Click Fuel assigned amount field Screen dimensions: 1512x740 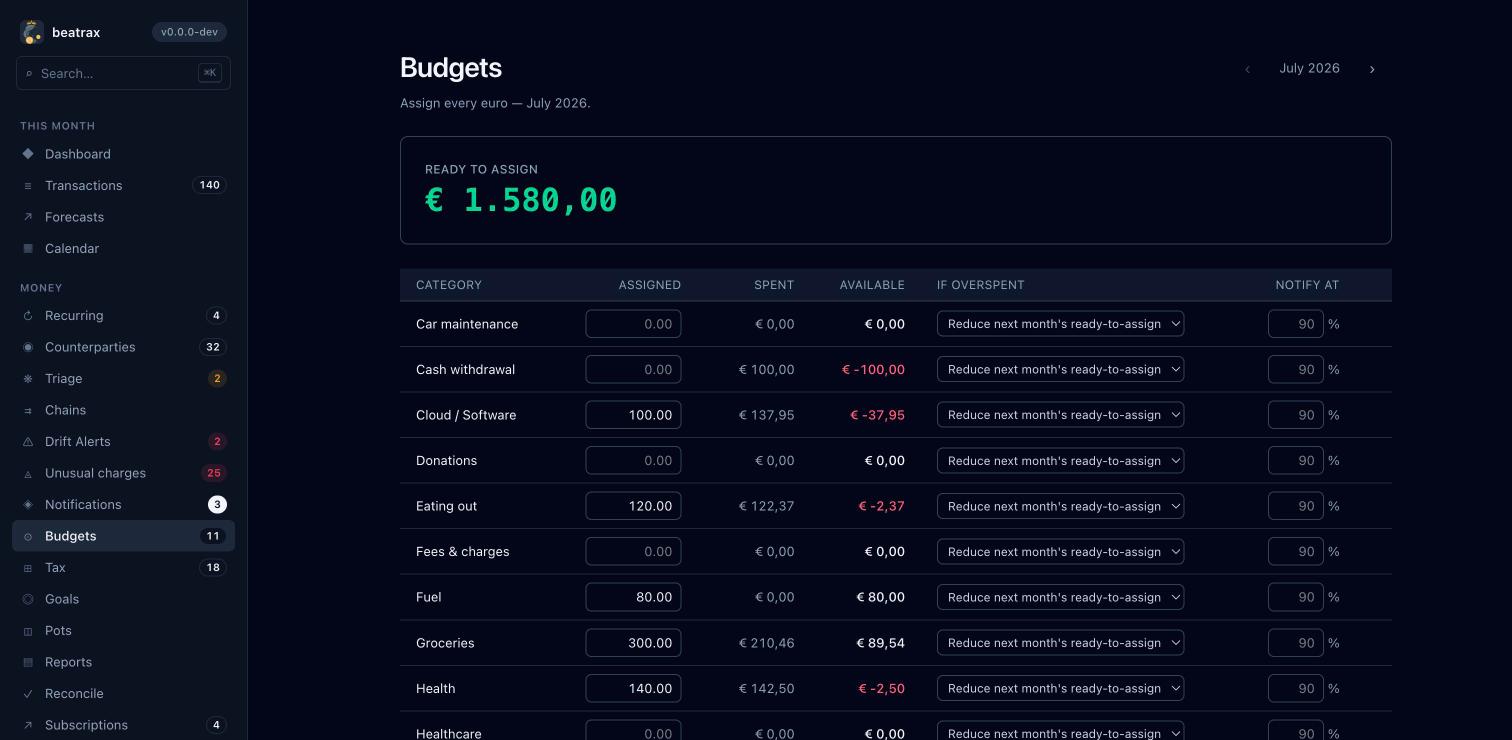point(633,597)
